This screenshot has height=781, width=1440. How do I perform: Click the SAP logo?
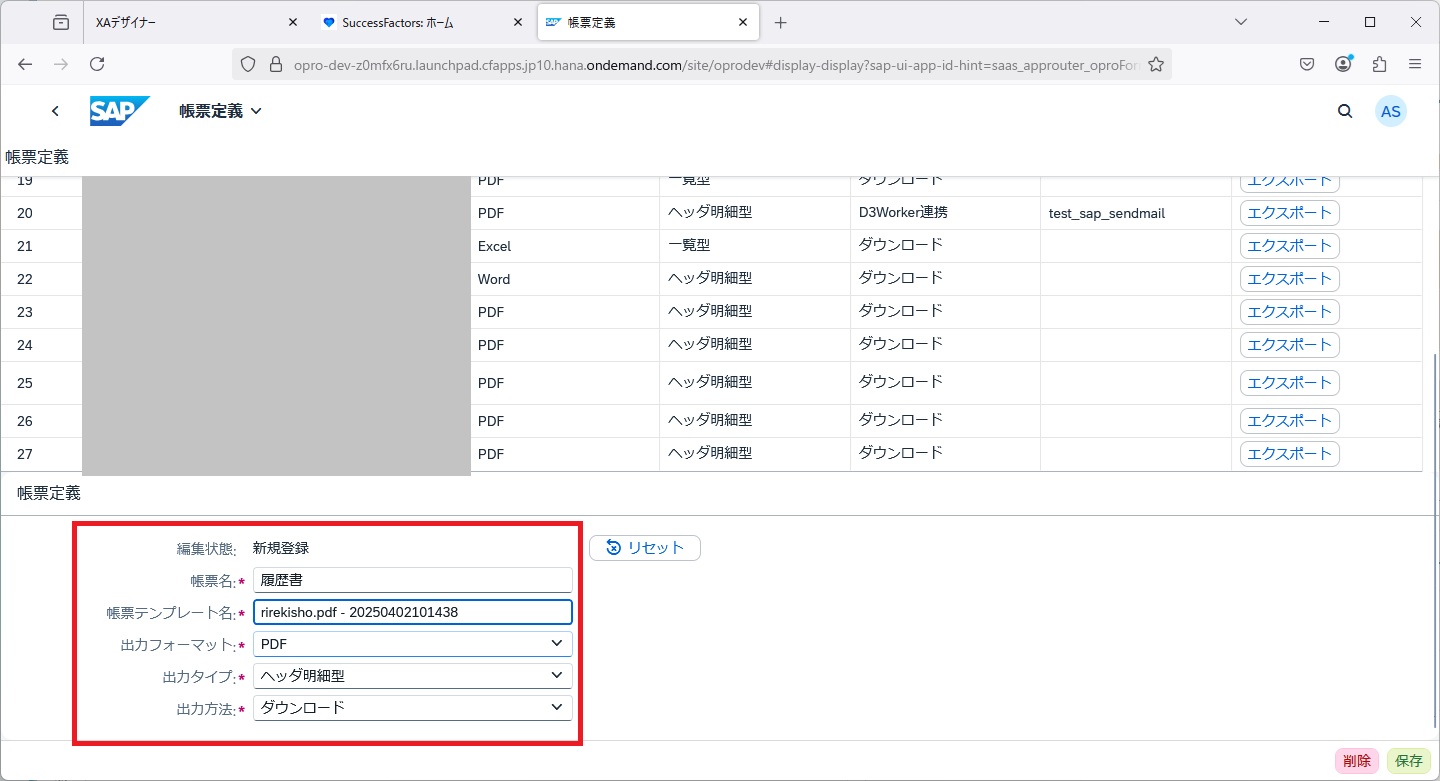pyautogui.click(x=119, y=111)
